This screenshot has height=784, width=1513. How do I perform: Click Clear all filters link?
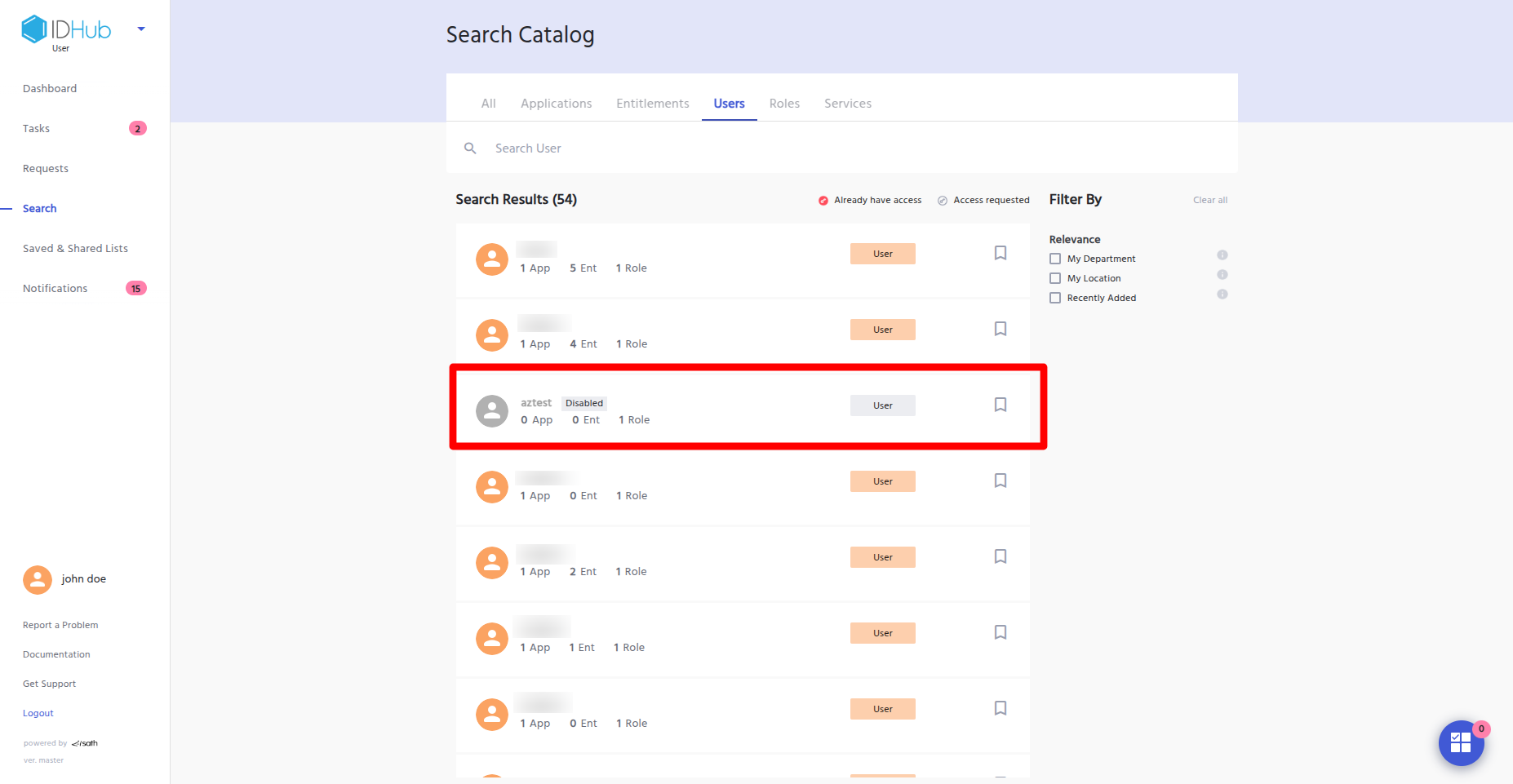1209,200
